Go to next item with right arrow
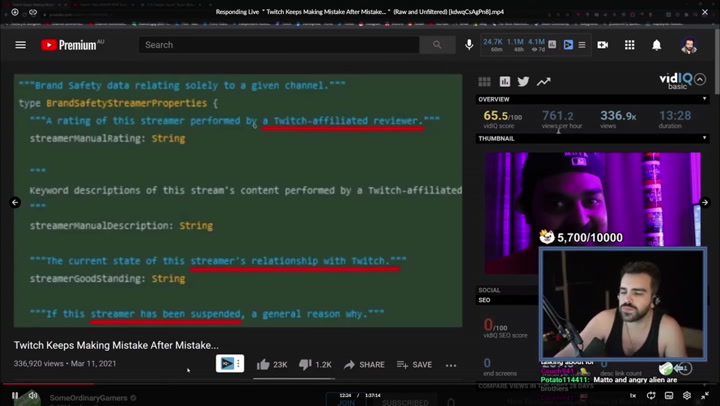This screenshot has height=406, width=720. coord(705,202)
